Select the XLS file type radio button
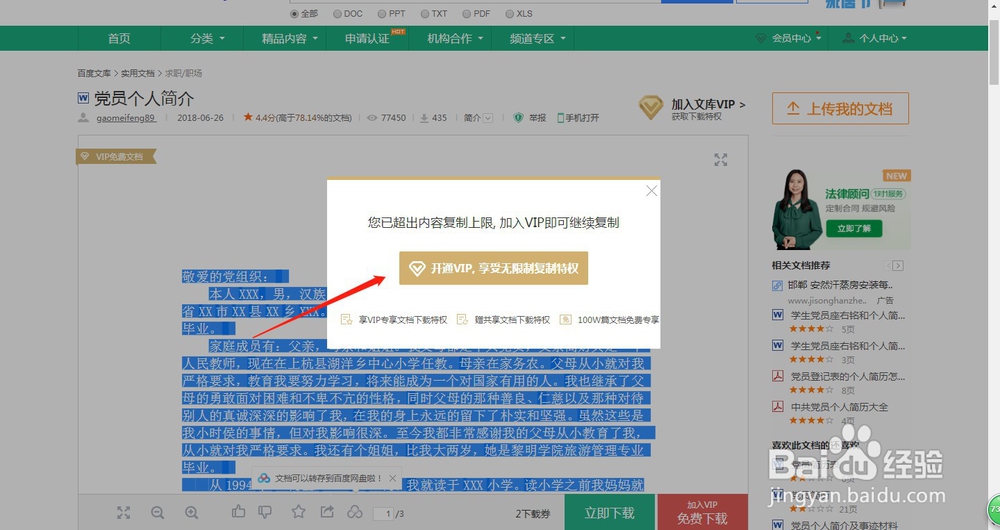Screen dimensions: 1000x530 pos(509,13)
